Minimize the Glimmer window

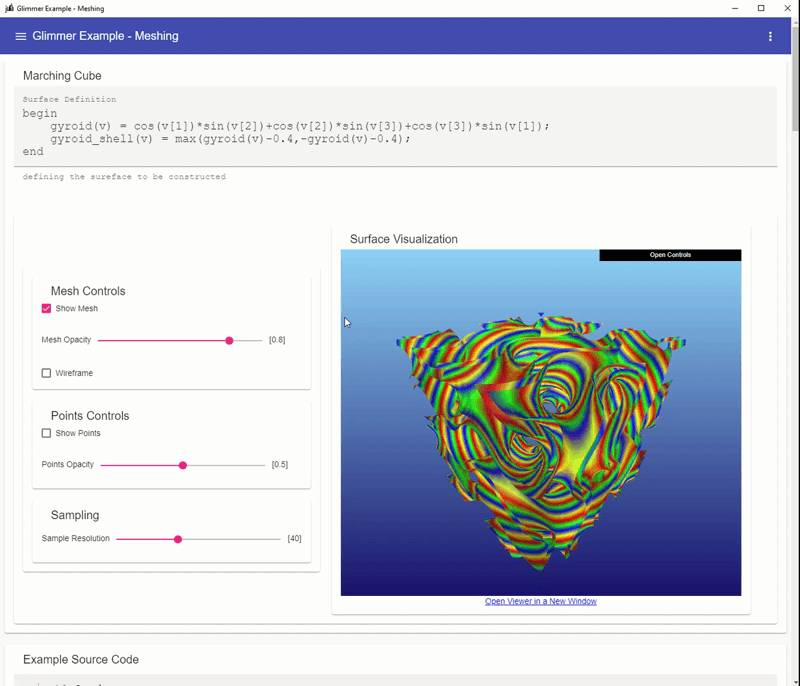point(735,8)
